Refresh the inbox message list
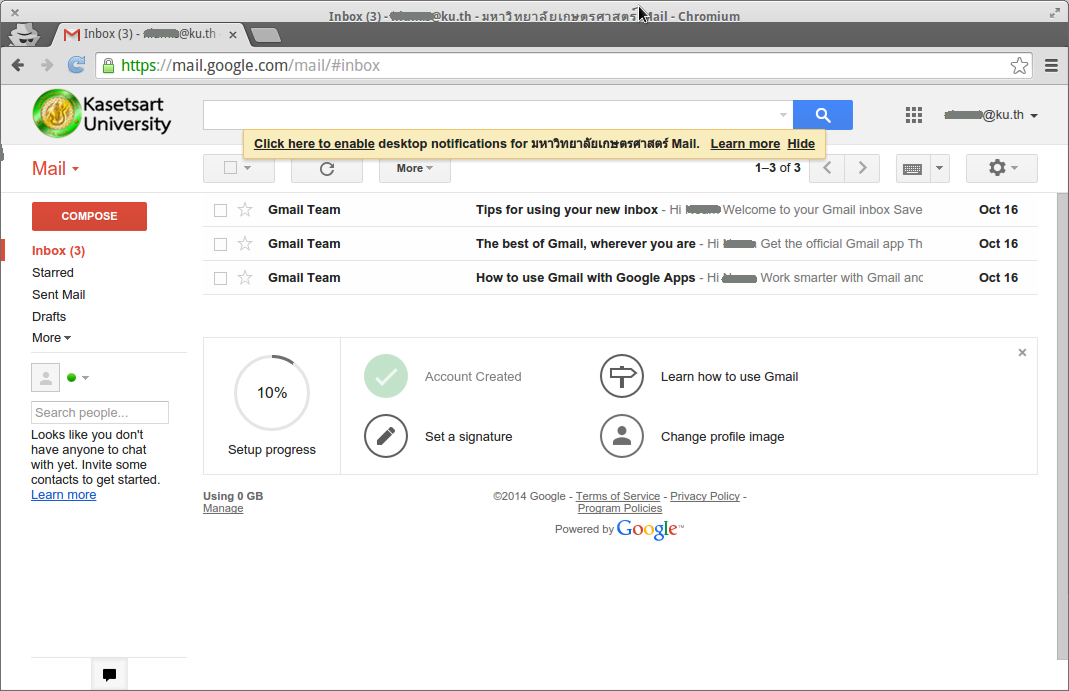This screenshot has width=1069, height=691. pos(327,168)
